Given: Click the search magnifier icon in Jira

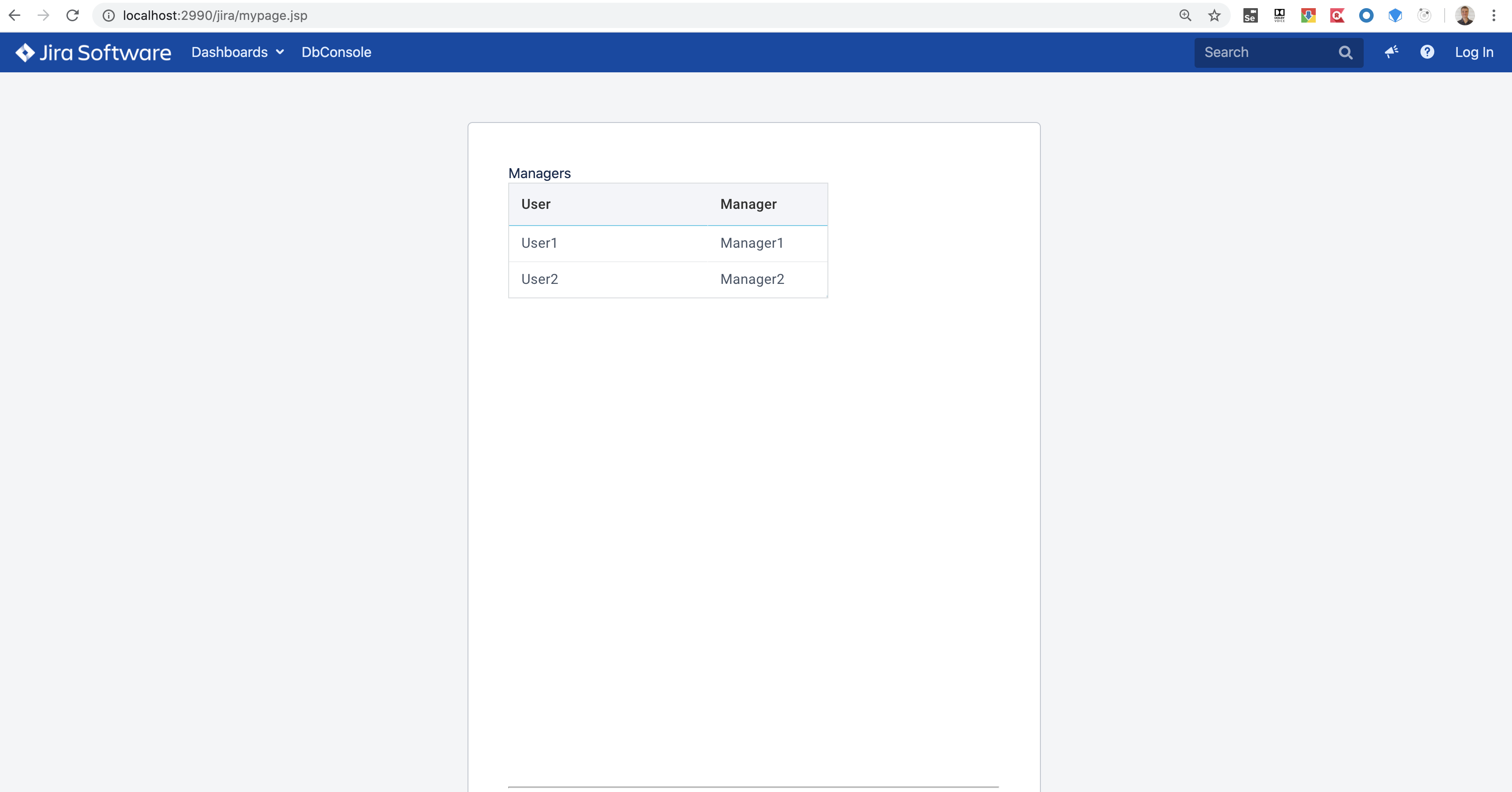Looking at the screenshot, I should point(1346,53).
